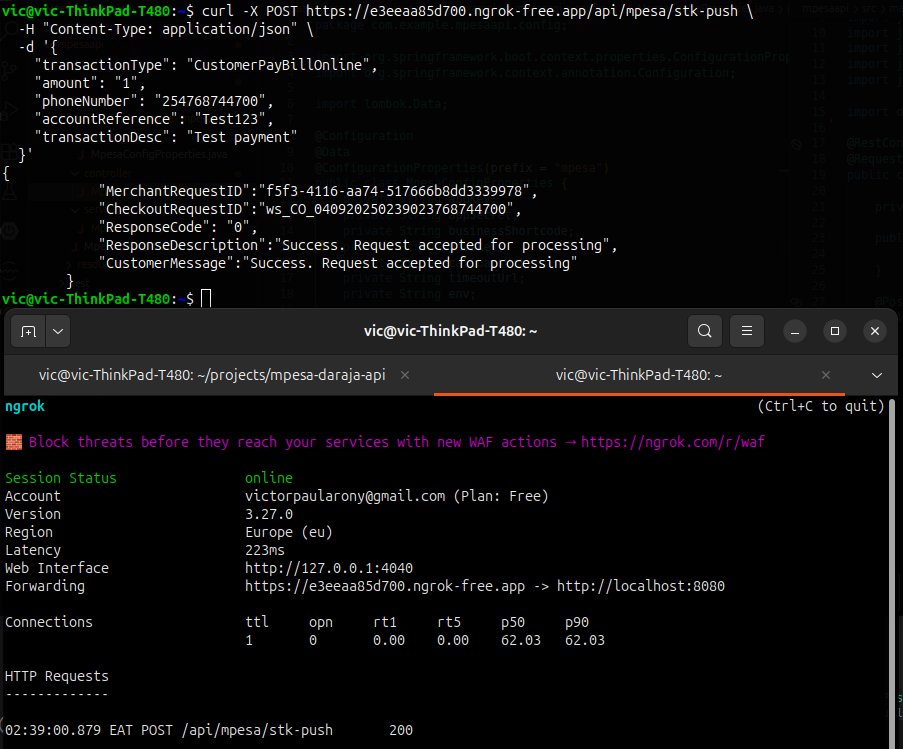Click the phoneNumber 254768744700 value
The image size is (903, 749).
(x=210, y=101)
